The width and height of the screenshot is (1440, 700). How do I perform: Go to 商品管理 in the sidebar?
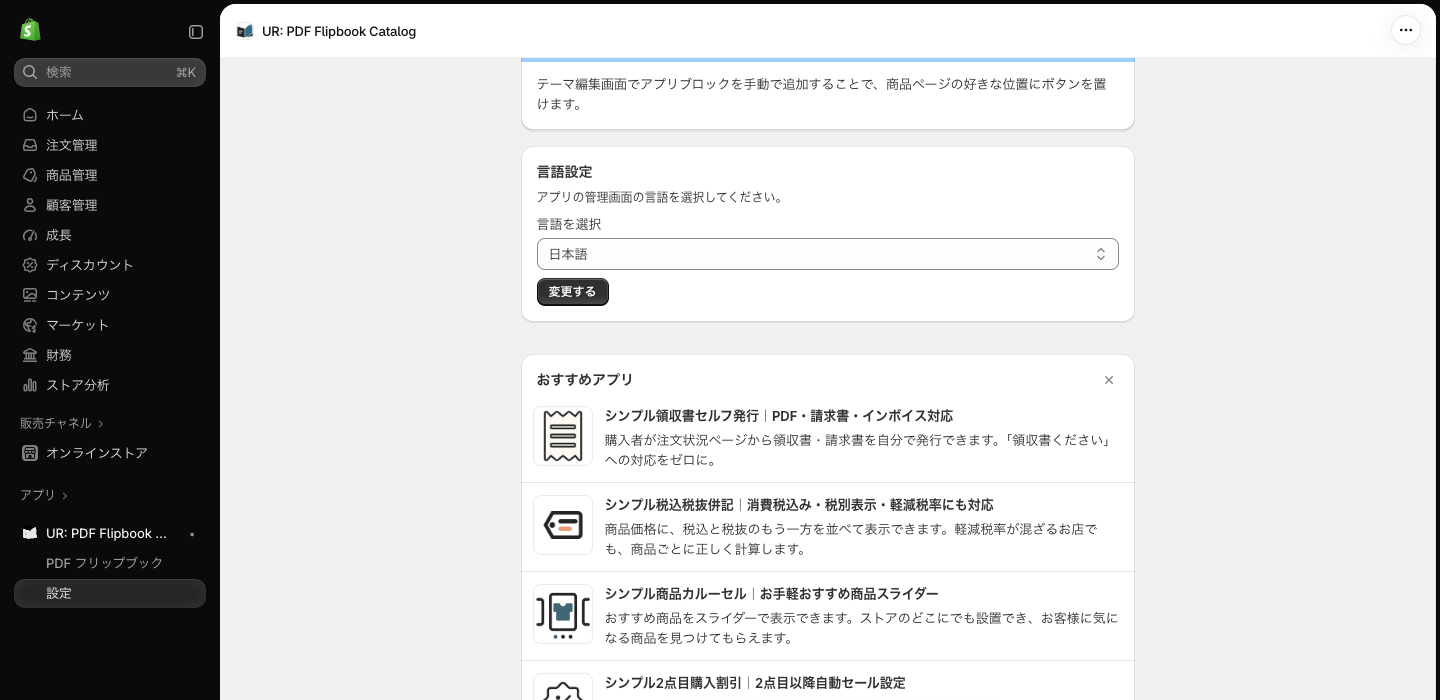110,175
